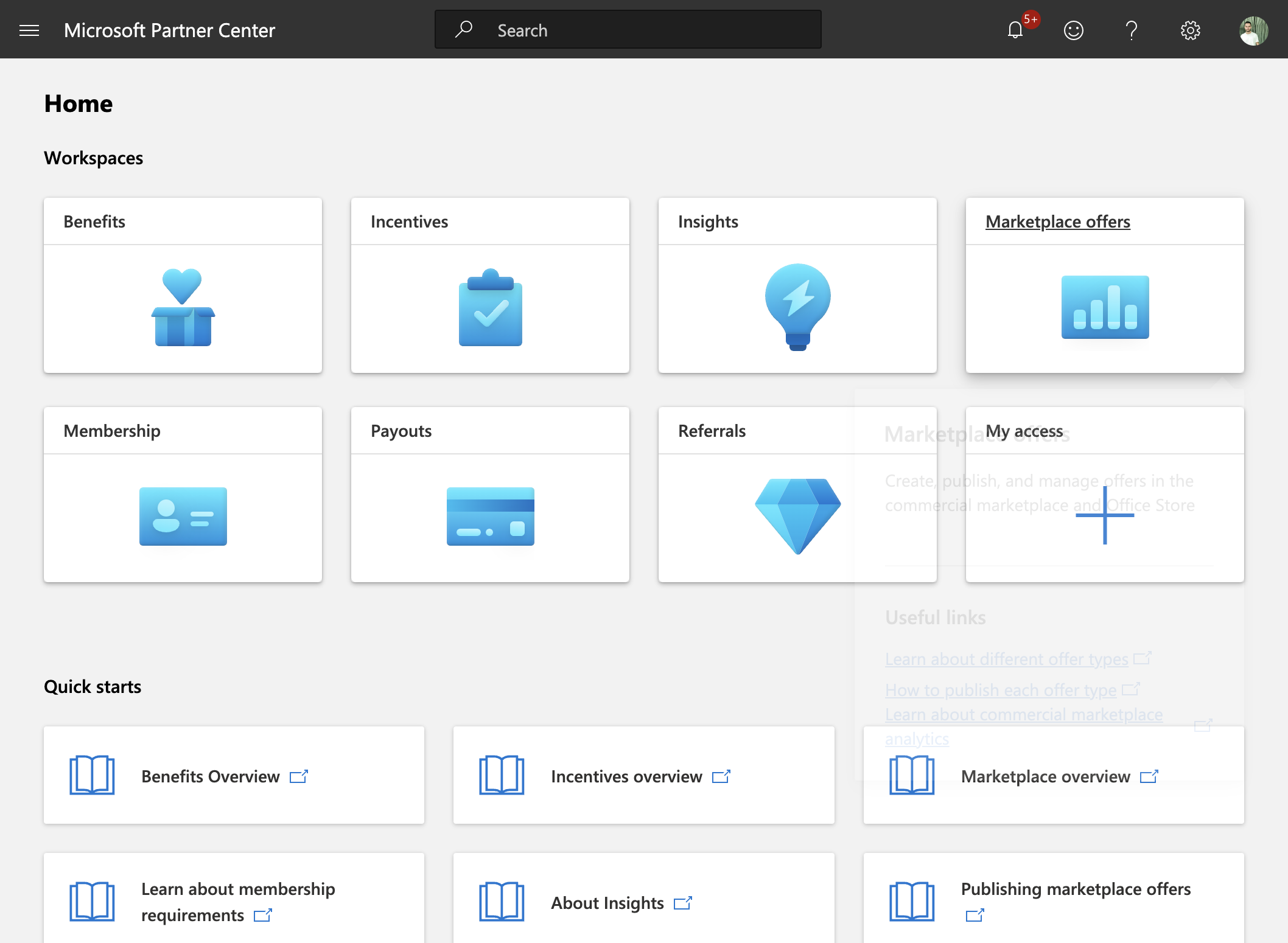Click the book icon beside About Insights

pos(502,902)
